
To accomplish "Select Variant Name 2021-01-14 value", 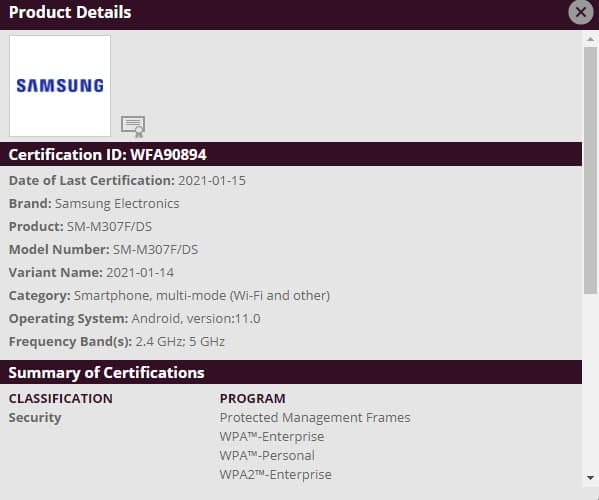I will [x=140, y=272].
